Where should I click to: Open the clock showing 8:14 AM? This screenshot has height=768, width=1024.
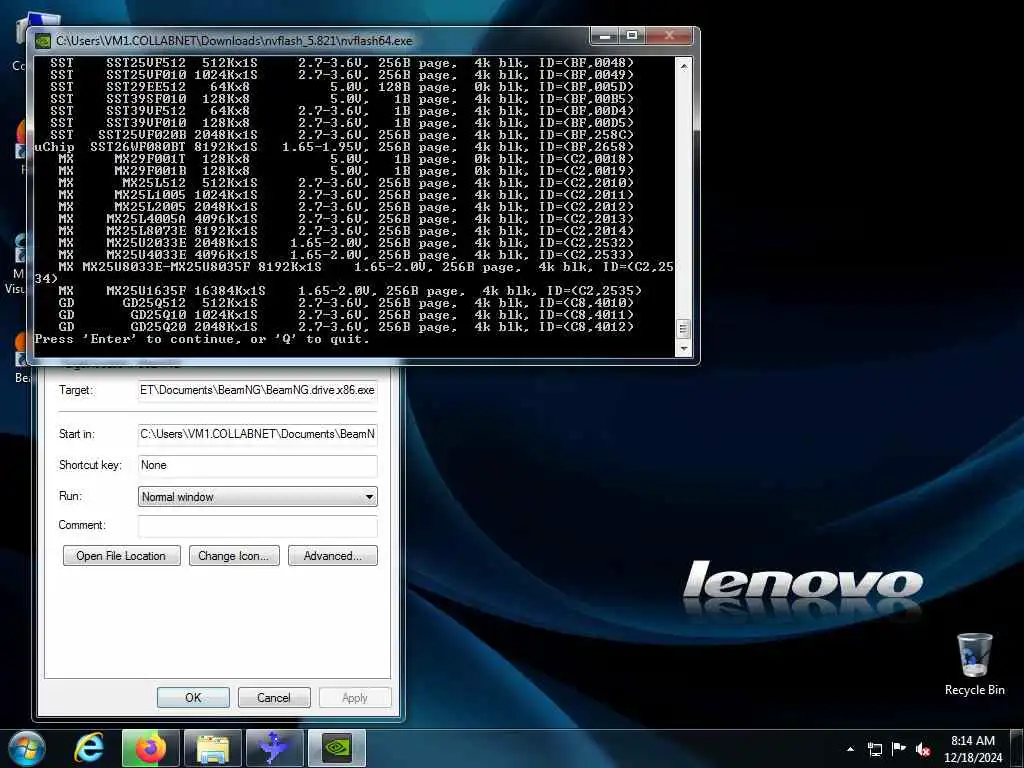pos(972,741)
